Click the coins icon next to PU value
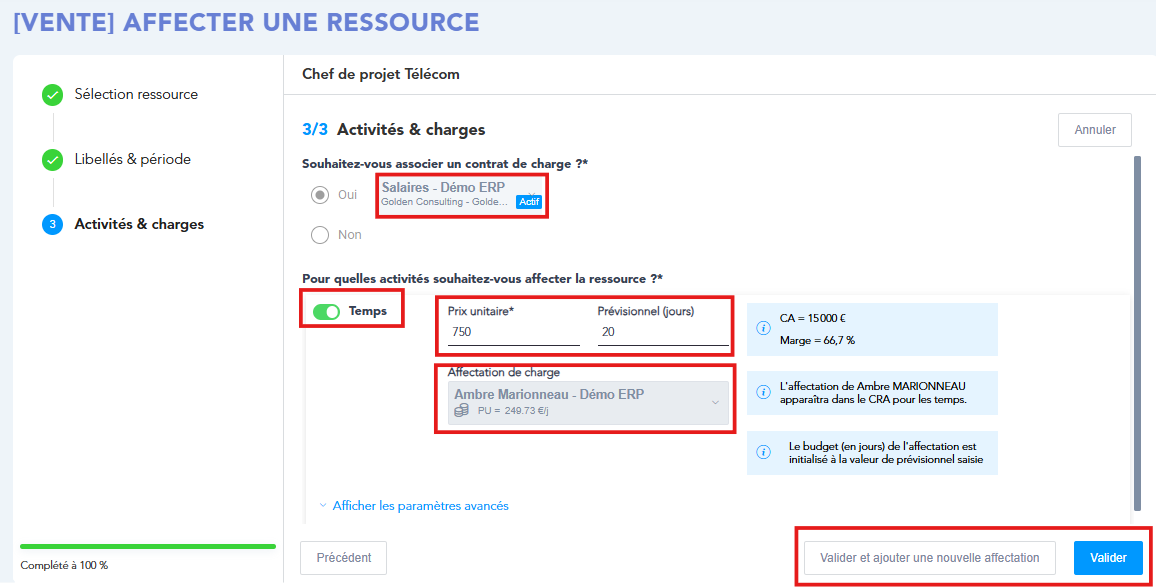1156x587 pixels. pyautogui.click(x=461, y=410)
